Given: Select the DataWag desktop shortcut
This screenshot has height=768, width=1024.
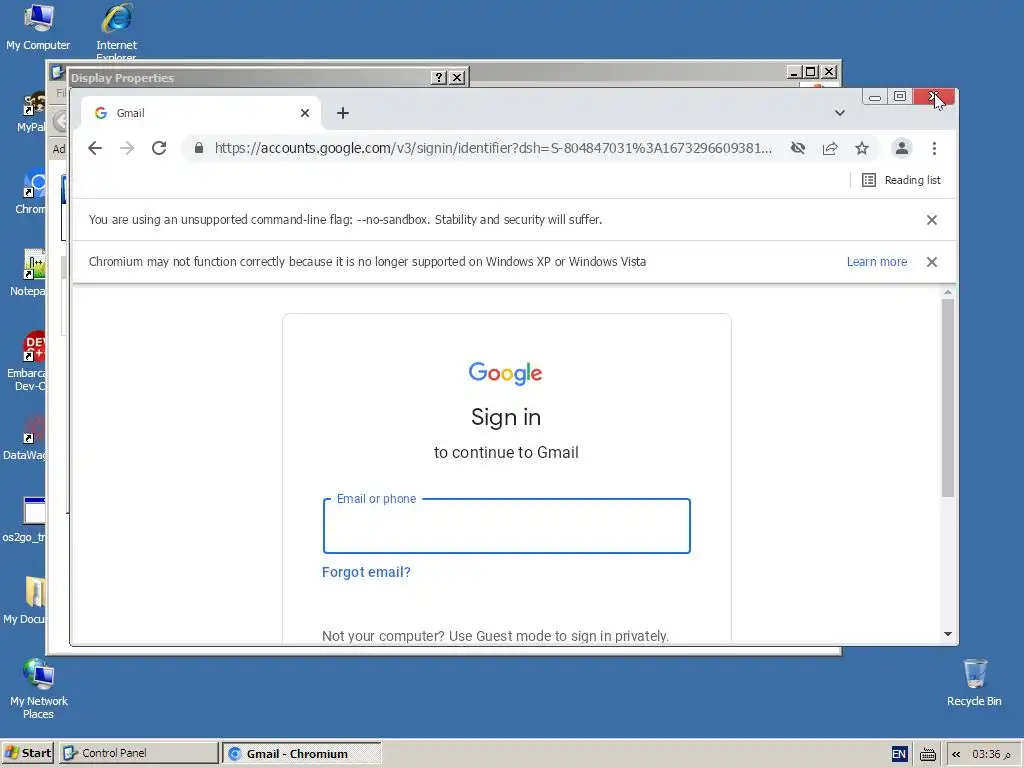Looking at the screenshot, I should click(x=25, y=438).
